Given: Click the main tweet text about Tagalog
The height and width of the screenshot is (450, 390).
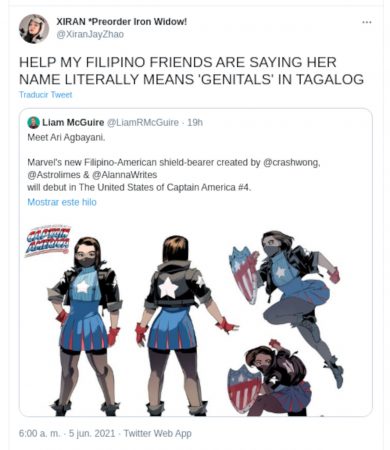Looking at the screenshot, I should pyautogui.click(x=191, y=71).
